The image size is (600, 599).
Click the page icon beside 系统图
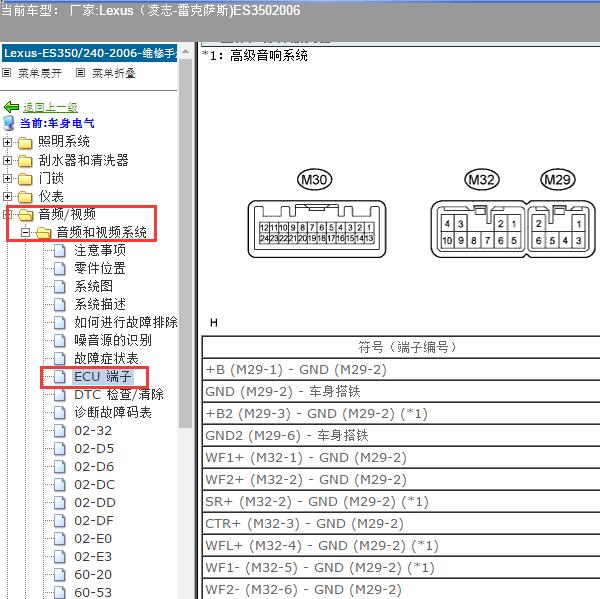61,286
